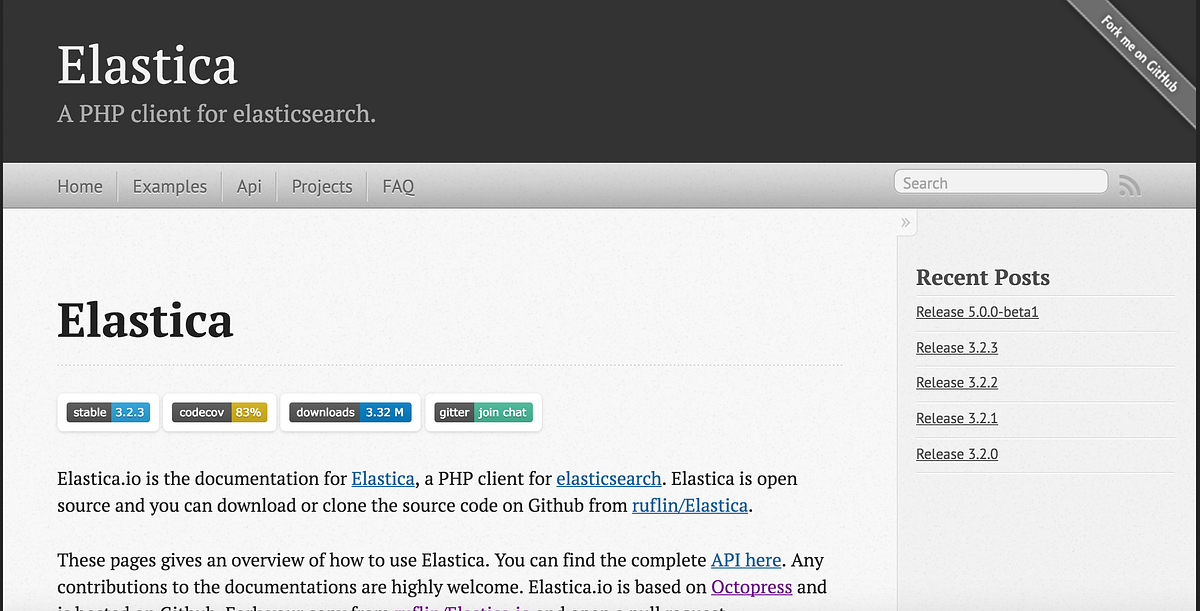
Task: Open the RSS feed icon
Action: [1129, 184]
